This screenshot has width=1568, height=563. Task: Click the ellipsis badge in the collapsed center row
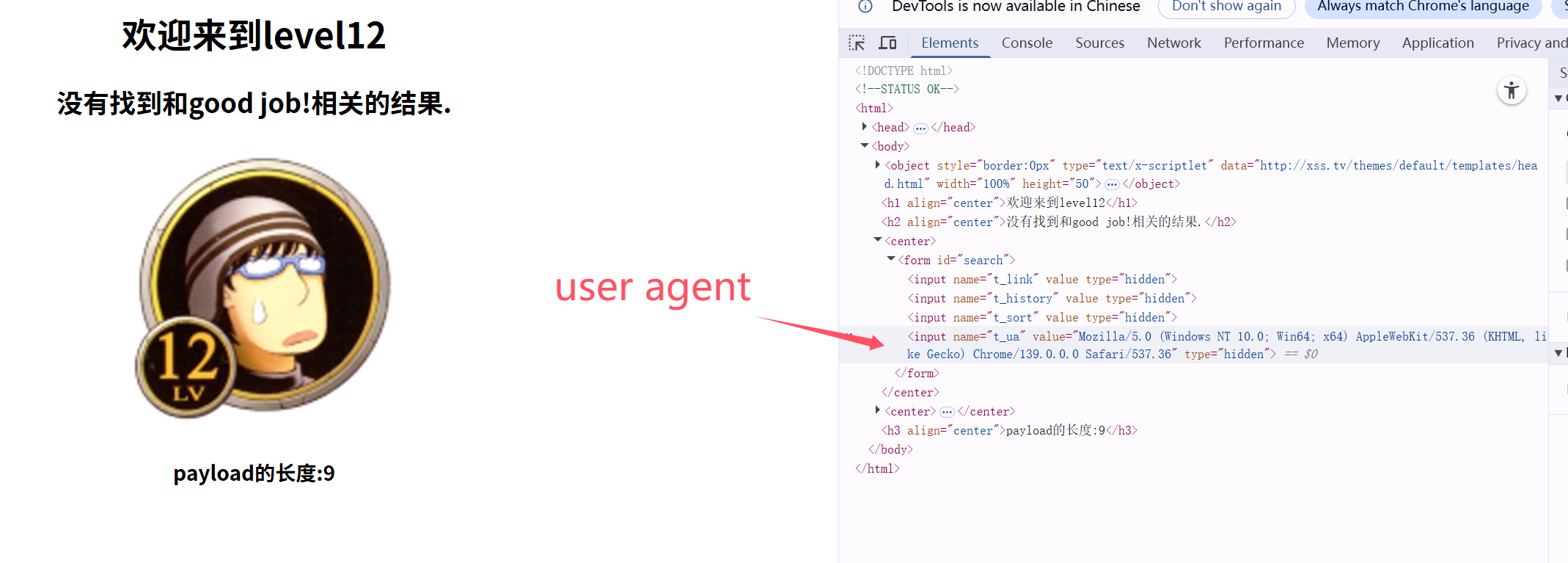click(x=947, y=412)
